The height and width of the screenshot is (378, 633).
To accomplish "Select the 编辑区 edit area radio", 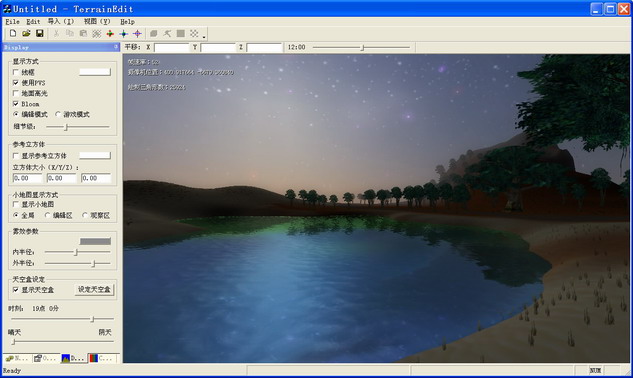I will (48, 215).
